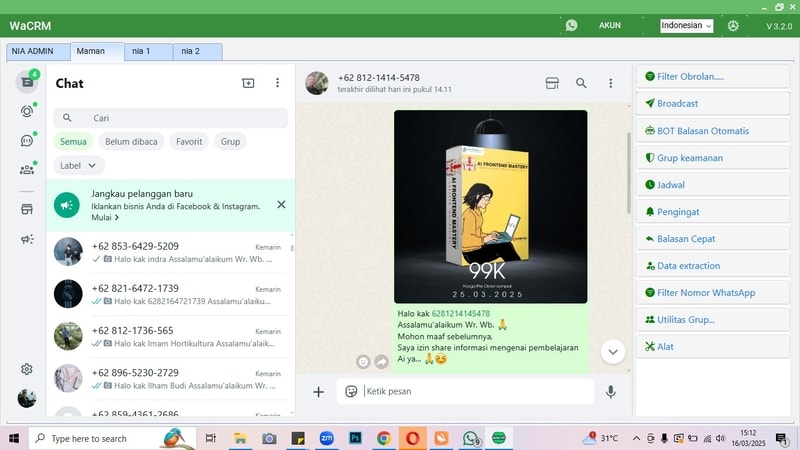Click conversation scrollbar
The height and width of the screenshot is (450, 800).
point(629,173)
